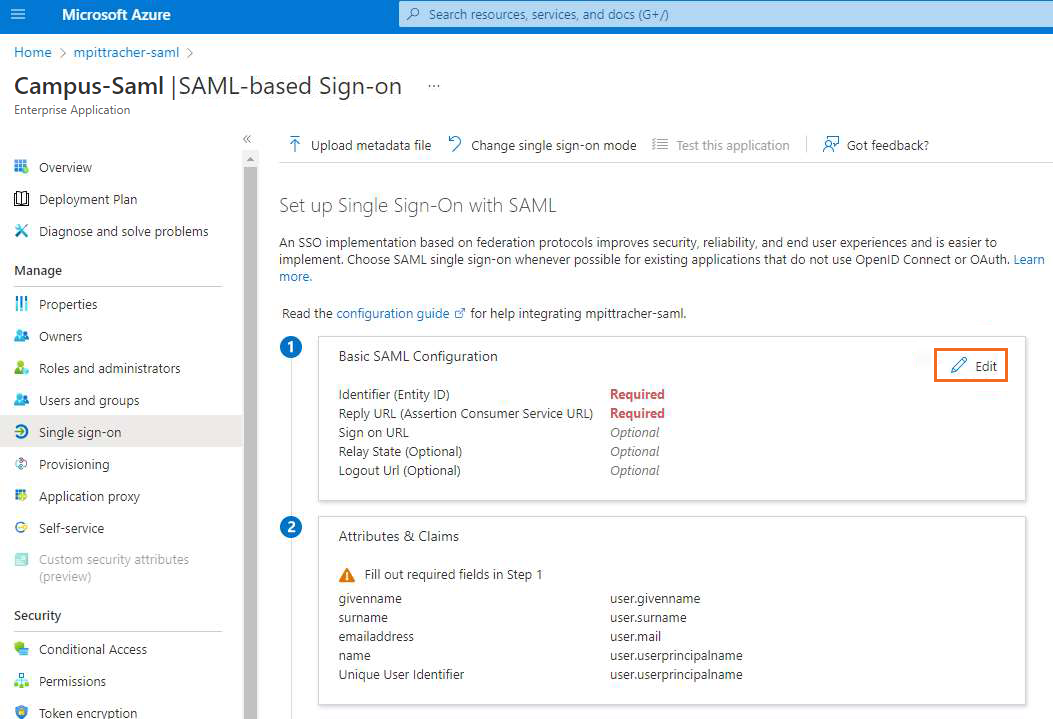Click Upload metadata file button
The image size is (1053, 719).
click(360, 145)
